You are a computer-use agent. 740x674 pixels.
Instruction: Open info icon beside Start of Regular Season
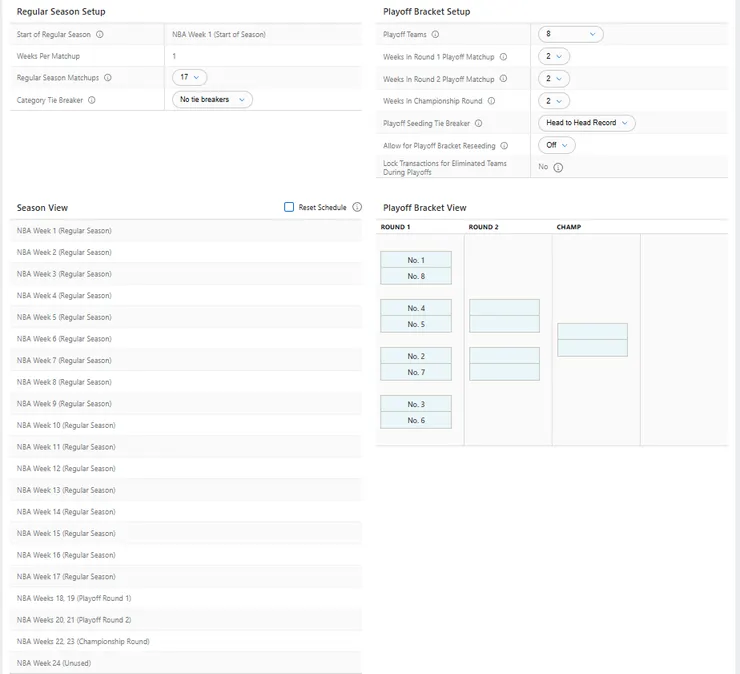100,34
